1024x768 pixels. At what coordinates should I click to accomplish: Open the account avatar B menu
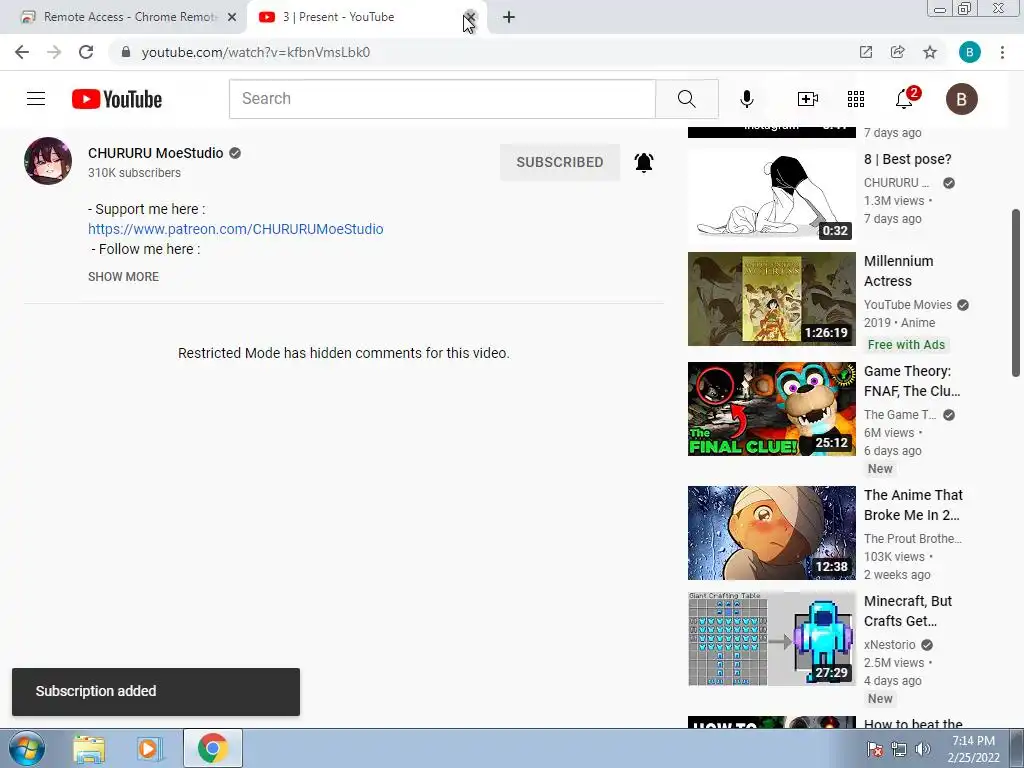(961, 99)
